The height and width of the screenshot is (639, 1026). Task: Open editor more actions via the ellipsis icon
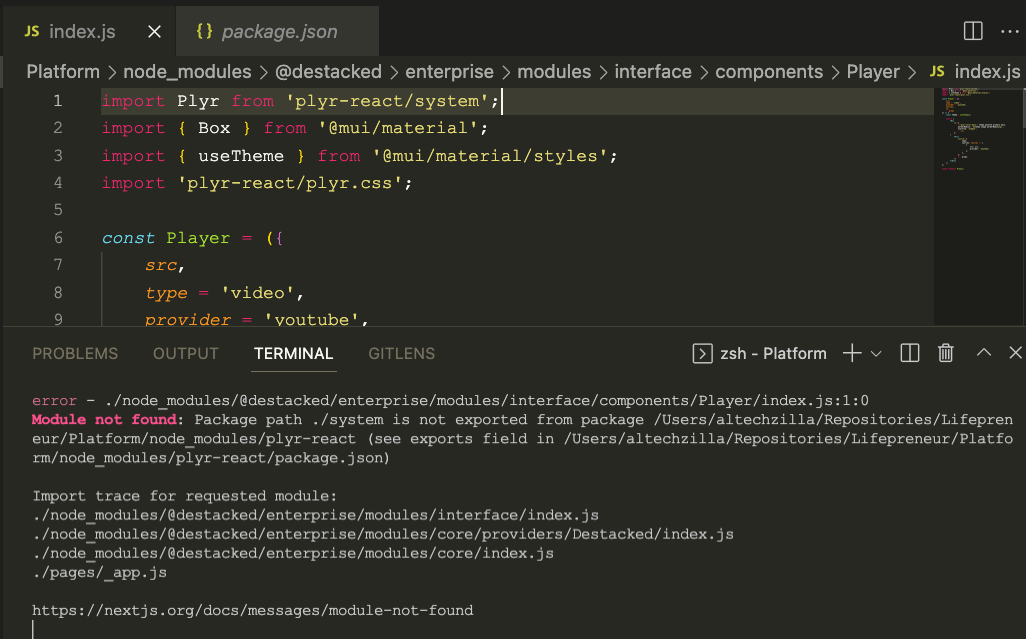[1009, 31]
